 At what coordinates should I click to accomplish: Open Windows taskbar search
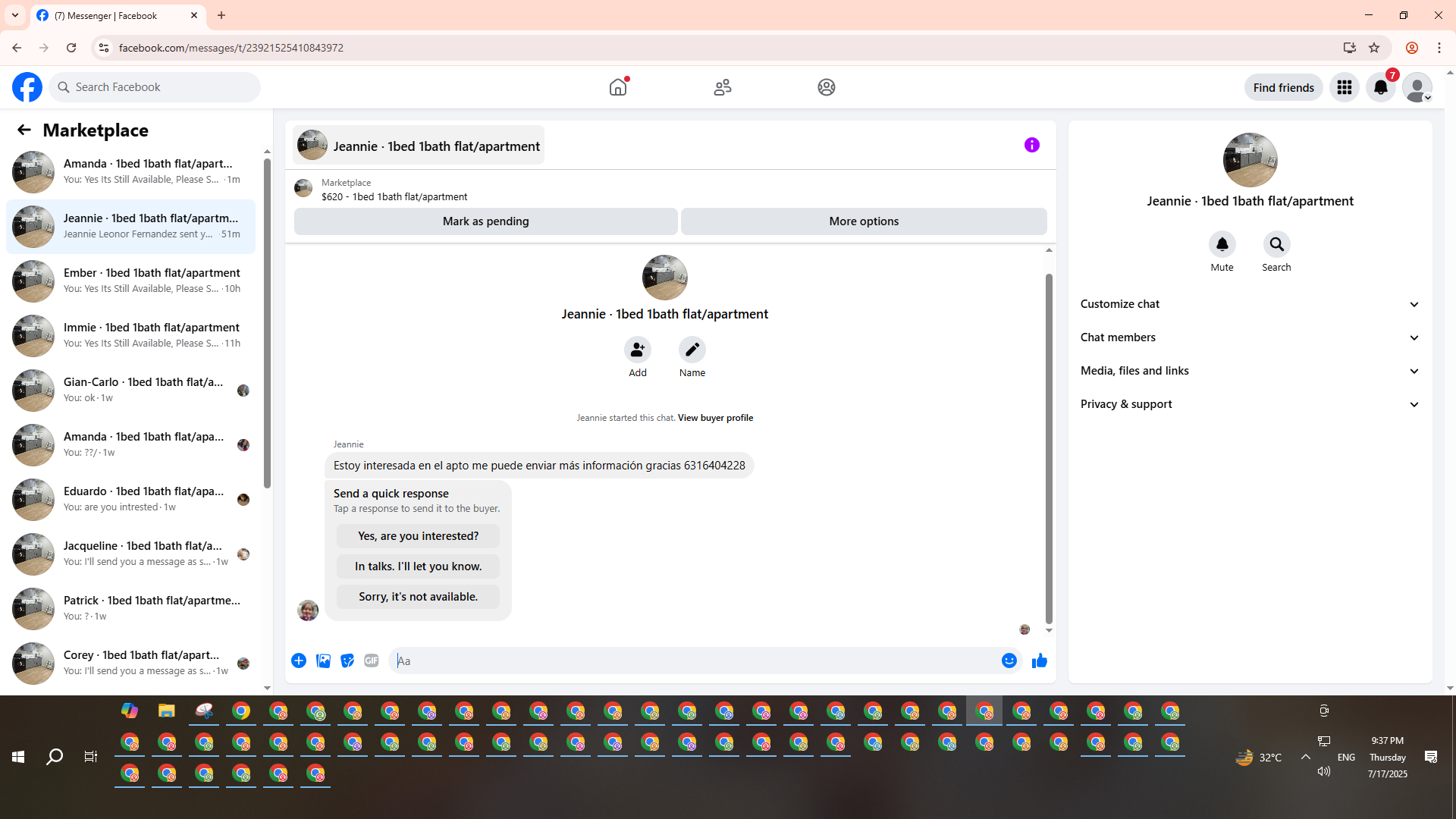(x=55, y=757)
